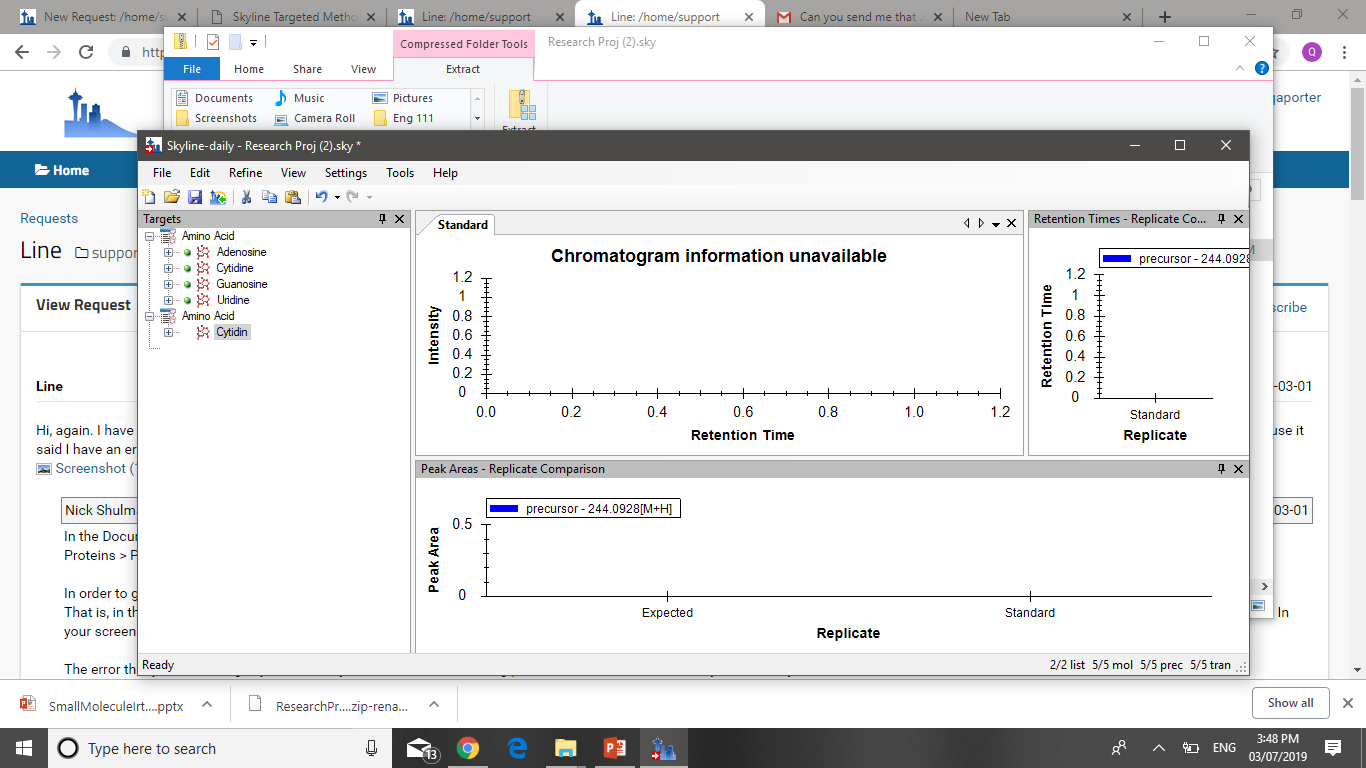Select the Standard chromatogram tab
Viewport: 1366px width, 768px height.
[x=462, y=225]
